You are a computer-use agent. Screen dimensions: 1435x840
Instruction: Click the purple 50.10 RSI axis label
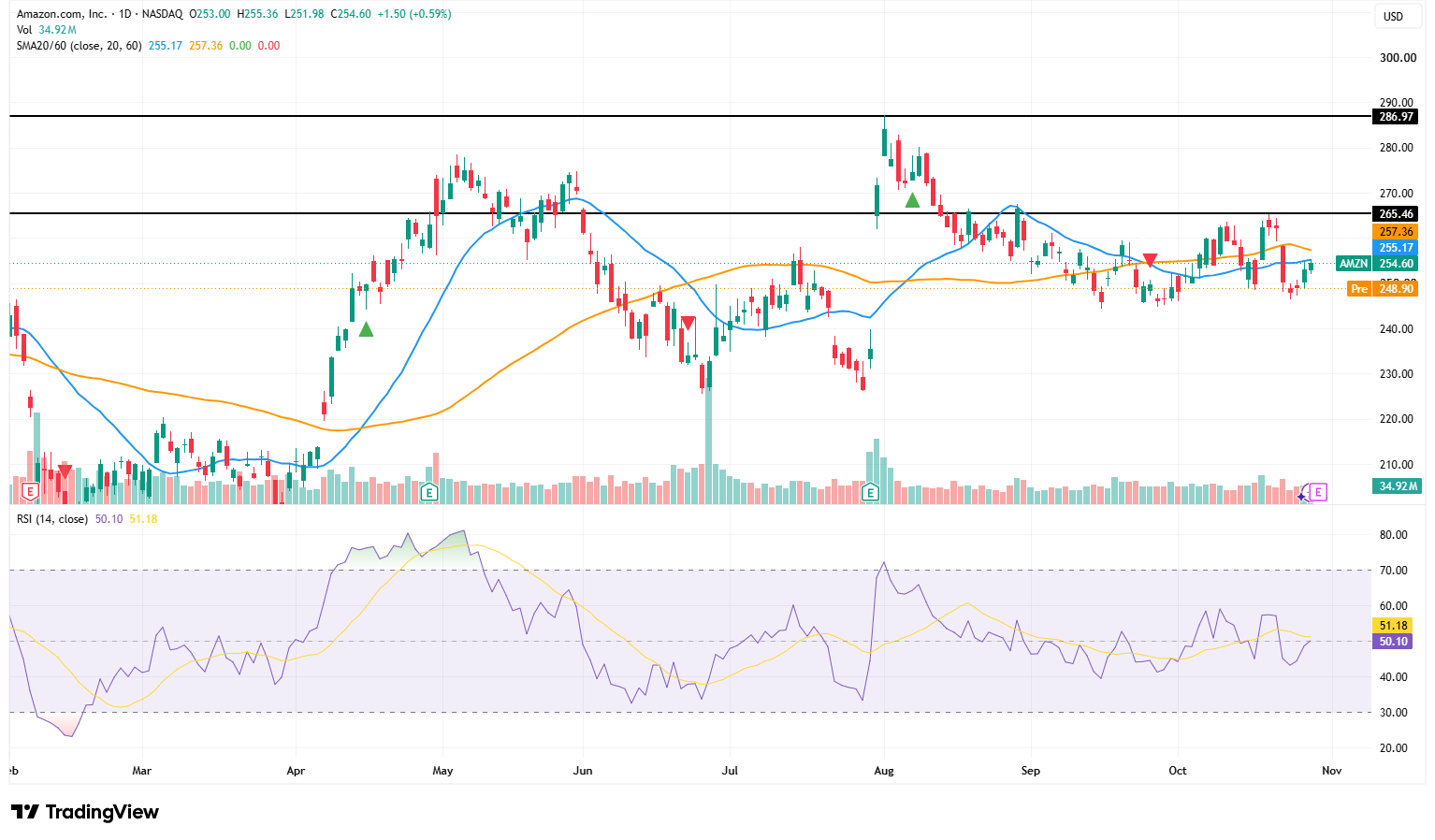1394,642
